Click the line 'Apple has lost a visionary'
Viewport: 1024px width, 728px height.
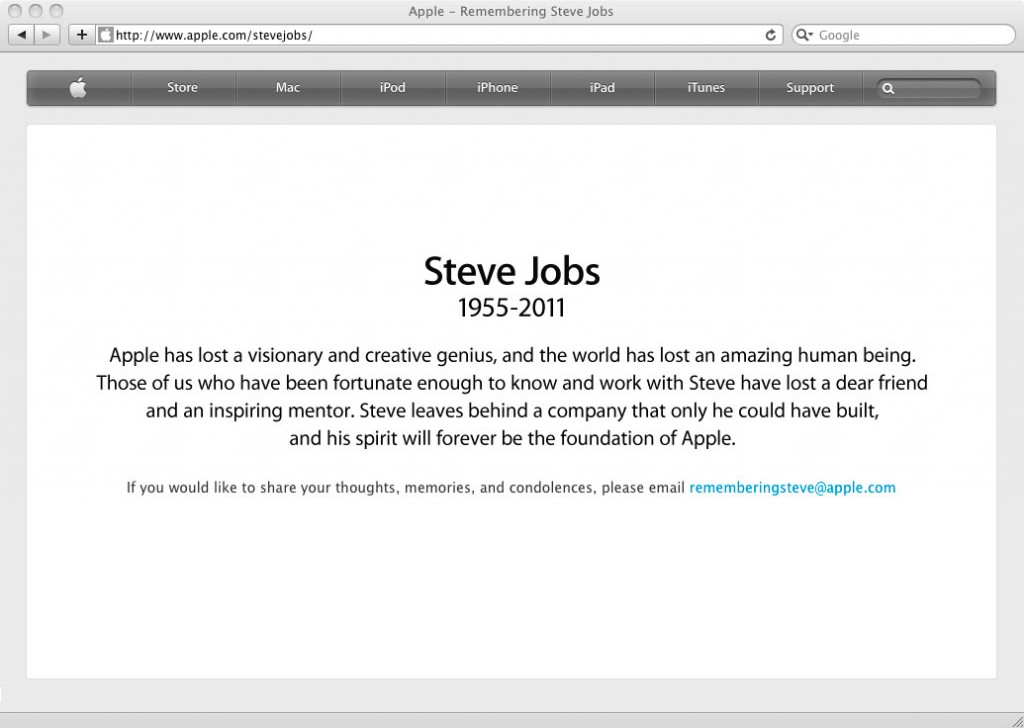[513, 355]
